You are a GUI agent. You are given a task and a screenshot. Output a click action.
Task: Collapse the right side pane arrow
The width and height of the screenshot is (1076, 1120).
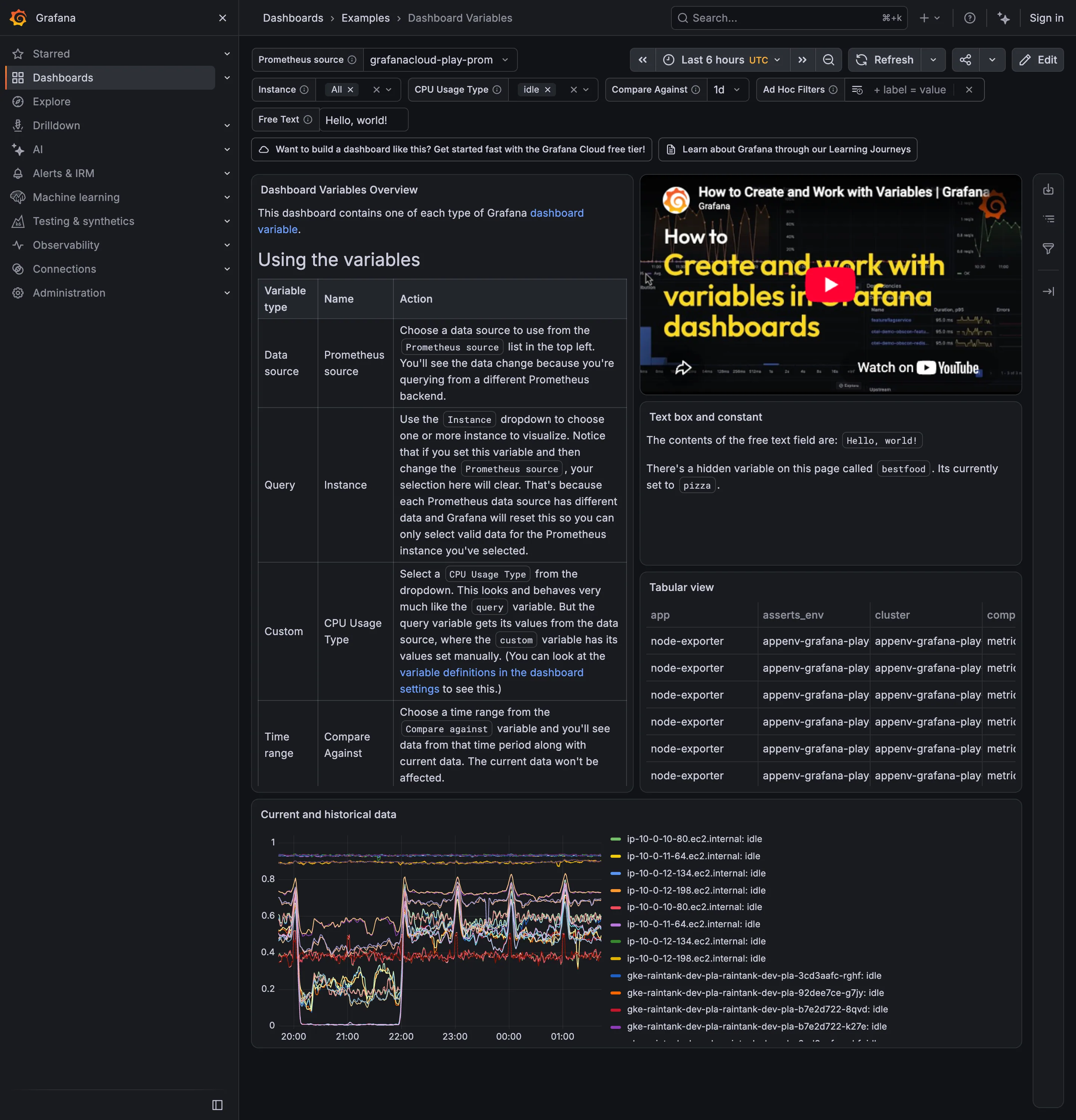click(x=1048, y=291)
